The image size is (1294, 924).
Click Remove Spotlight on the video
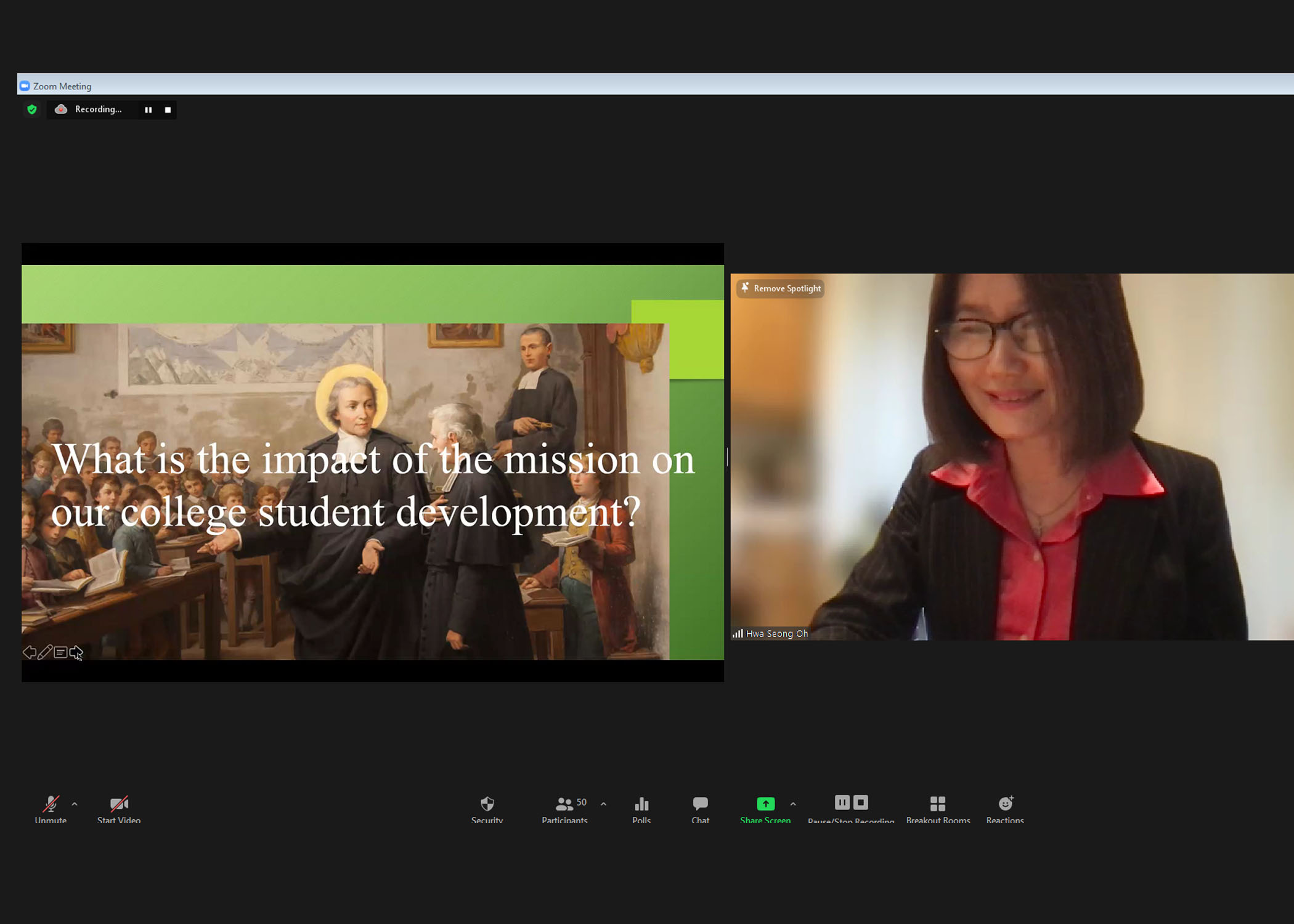point(781,288)
